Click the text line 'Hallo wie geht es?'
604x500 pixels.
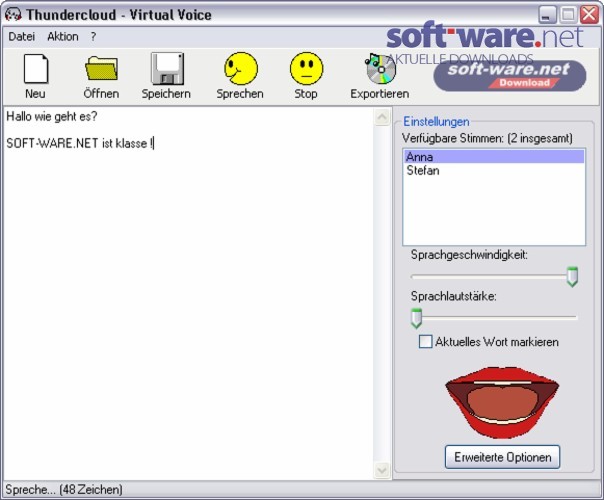(52, 116)
